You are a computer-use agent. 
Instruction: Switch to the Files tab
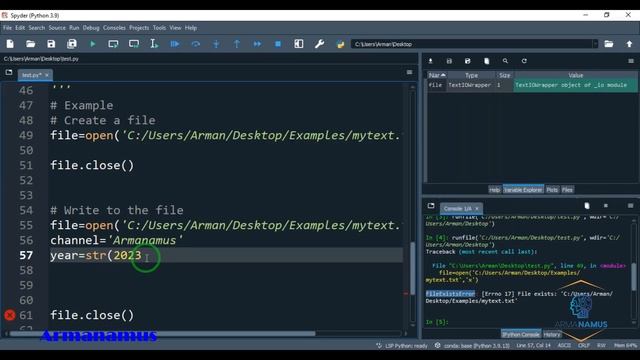567,190
